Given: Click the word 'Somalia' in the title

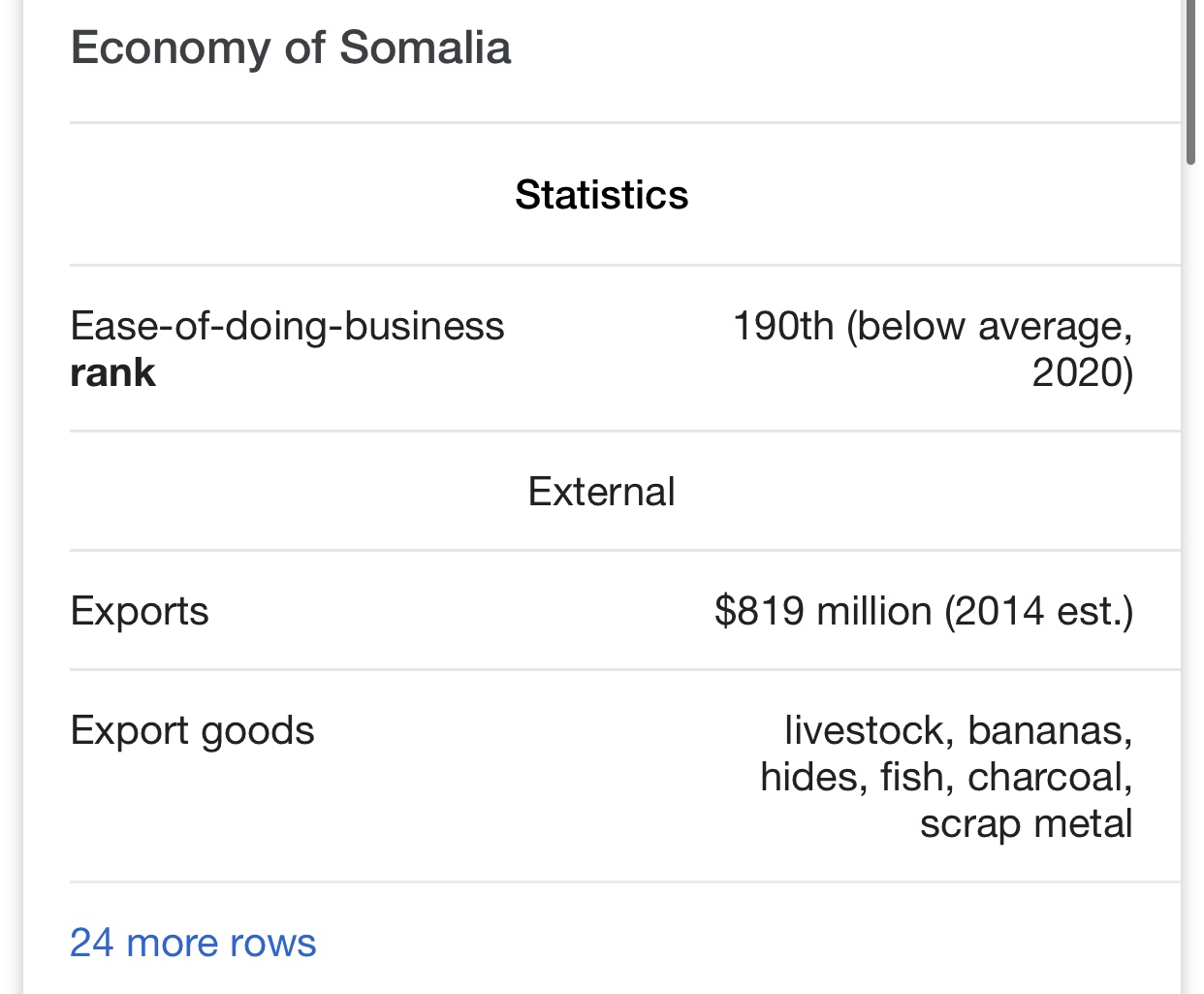Looking at the screenshot, I should [x=426, y=48].
